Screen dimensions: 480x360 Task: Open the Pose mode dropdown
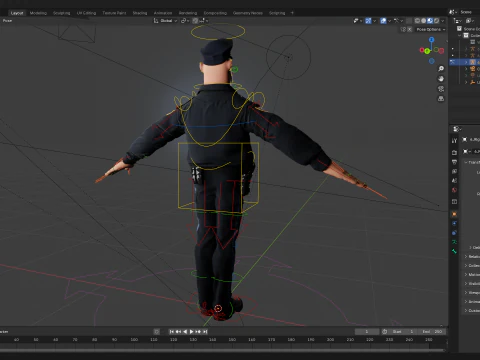[7, 21]
